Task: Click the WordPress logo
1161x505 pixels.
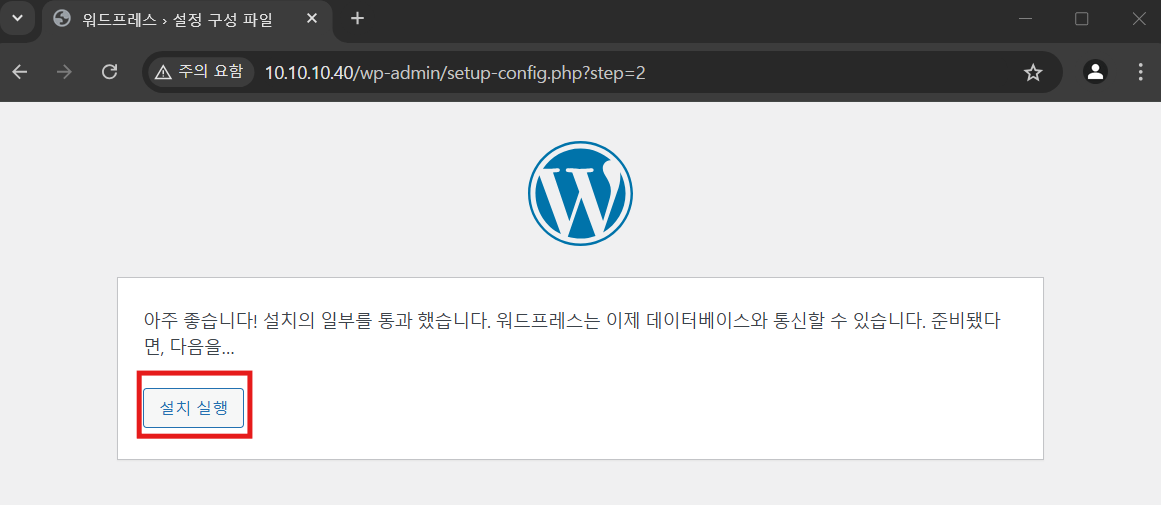Action: (x=580, y=193)
